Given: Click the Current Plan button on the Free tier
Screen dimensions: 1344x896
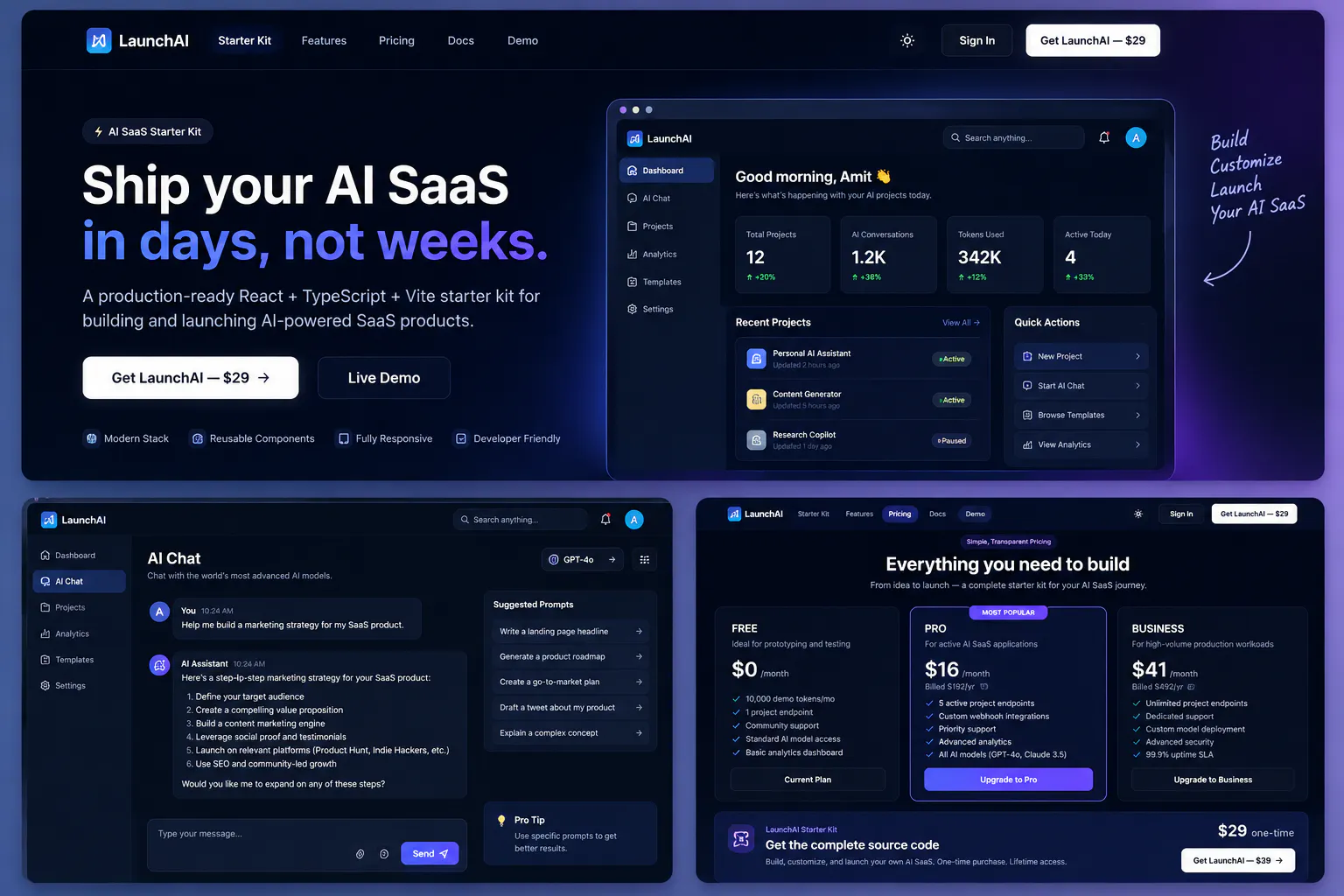Looking at the screenshot, I should [x=808, y=780].
